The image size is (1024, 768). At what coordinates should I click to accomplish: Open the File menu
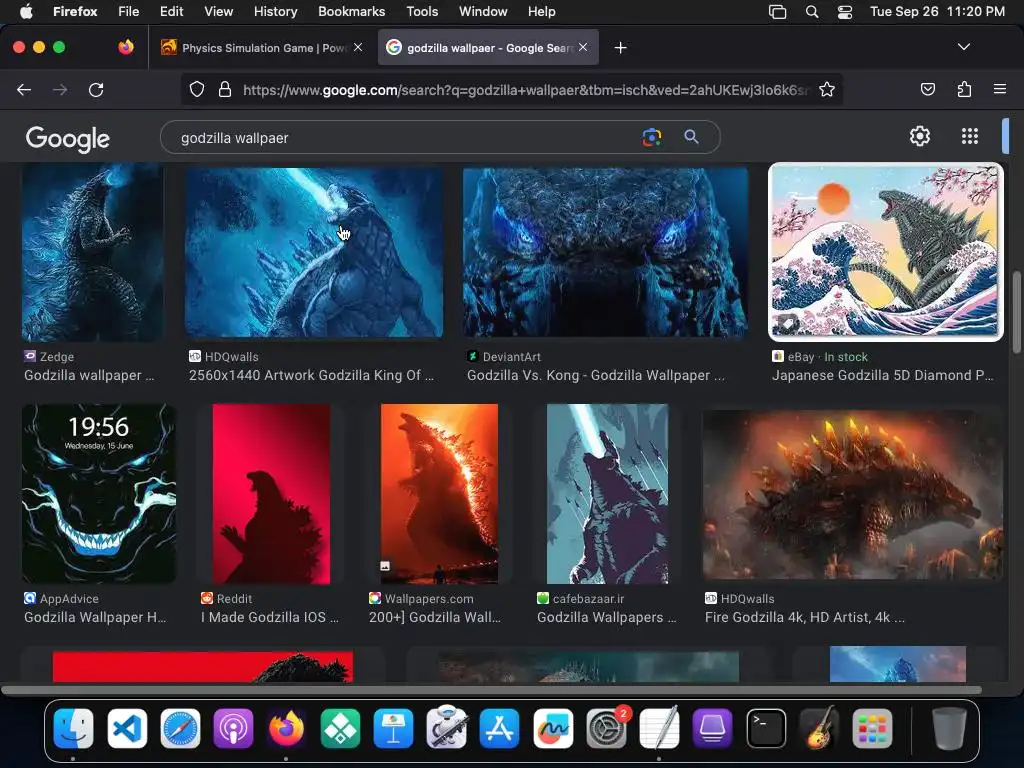pyautogui.click(x=128, y=12)
